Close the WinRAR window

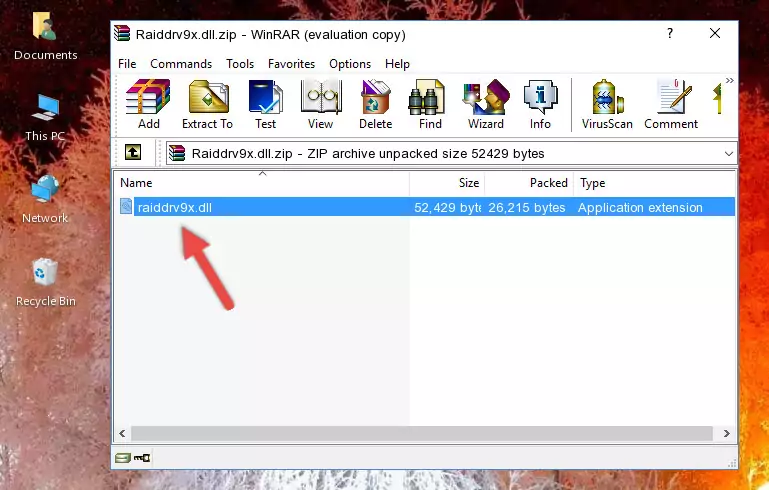click(x=715, y=33)
